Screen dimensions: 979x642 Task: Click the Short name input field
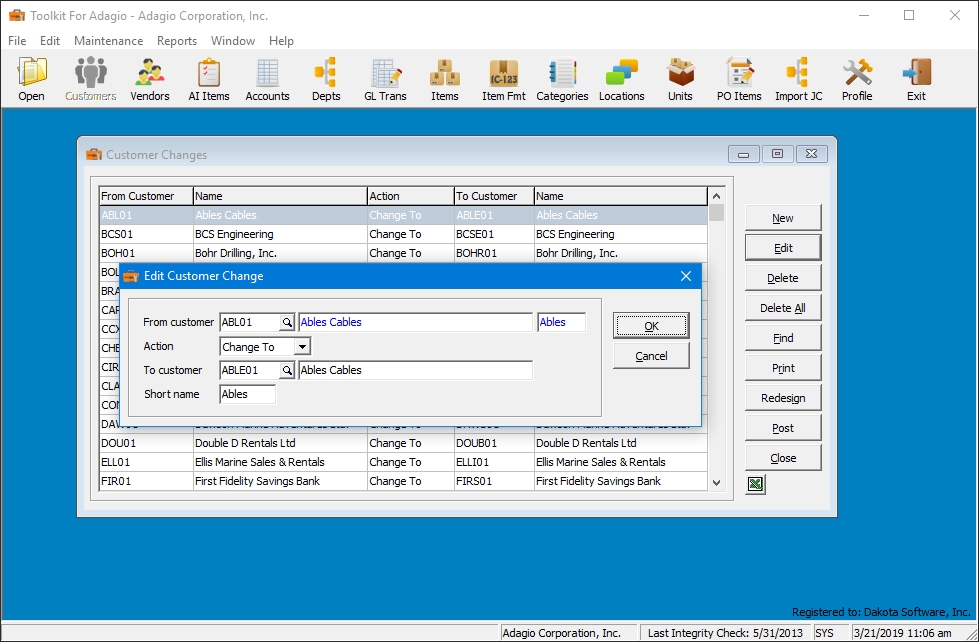click(x=247, y=394)
